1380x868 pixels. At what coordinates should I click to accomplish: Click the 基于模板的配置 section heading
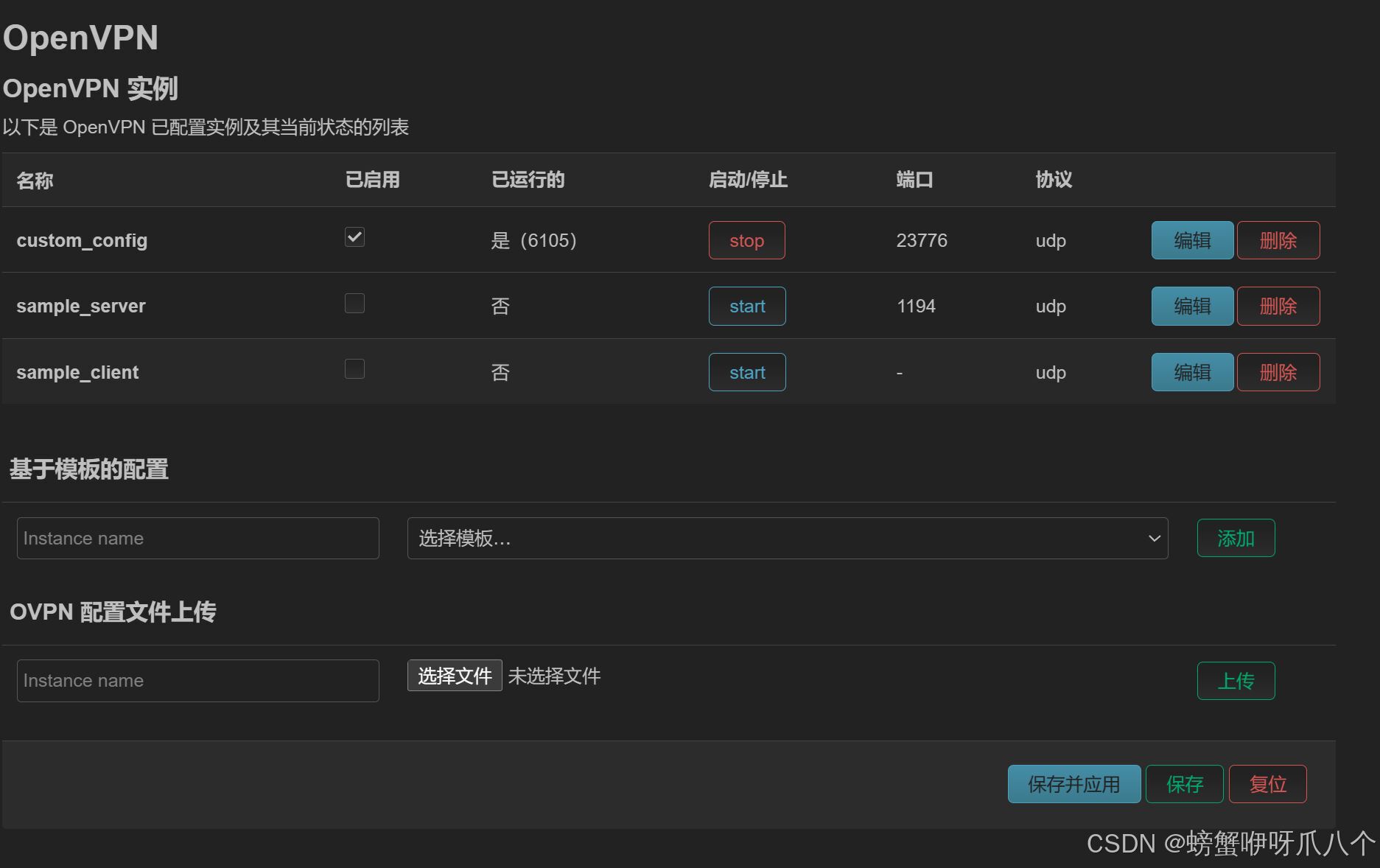click(x=89, y=469)
